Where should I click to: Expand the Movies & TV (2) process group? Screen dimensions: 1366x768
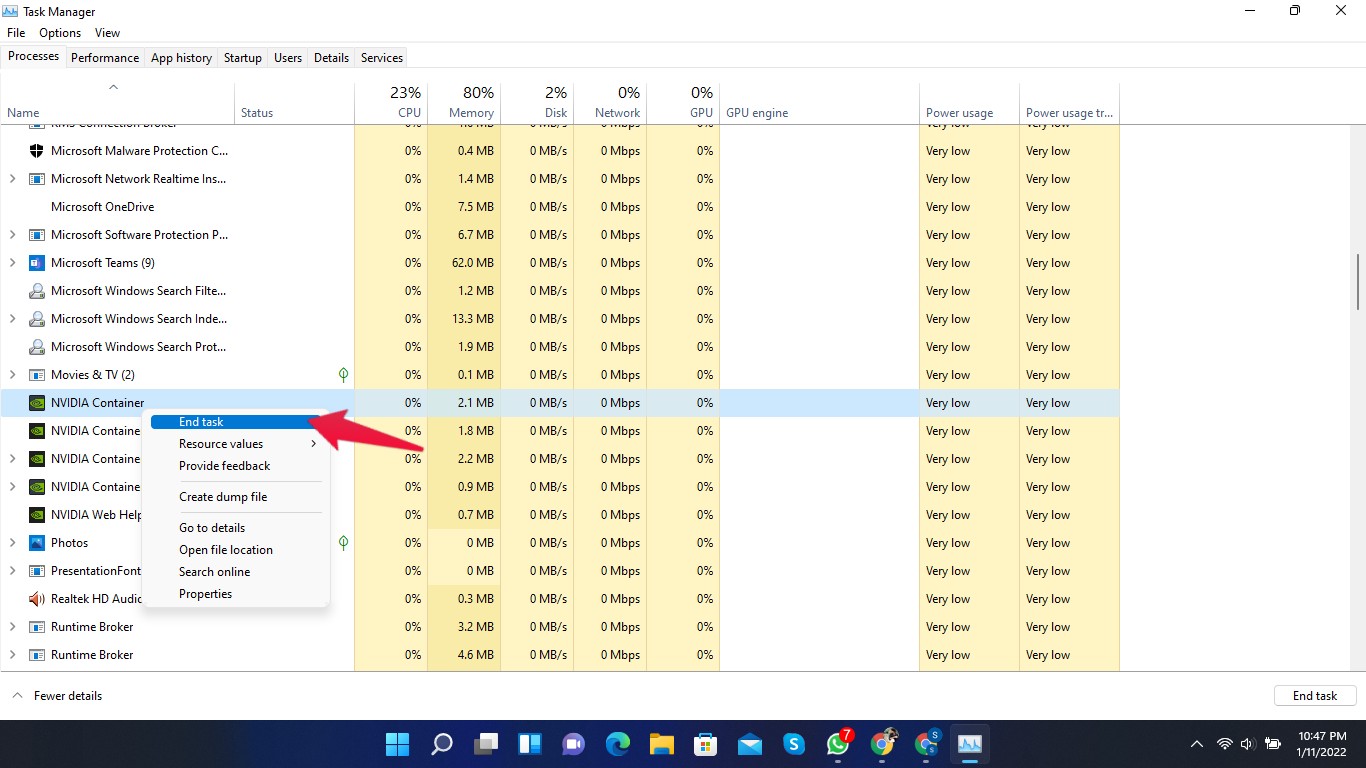[x=12, y=375]
